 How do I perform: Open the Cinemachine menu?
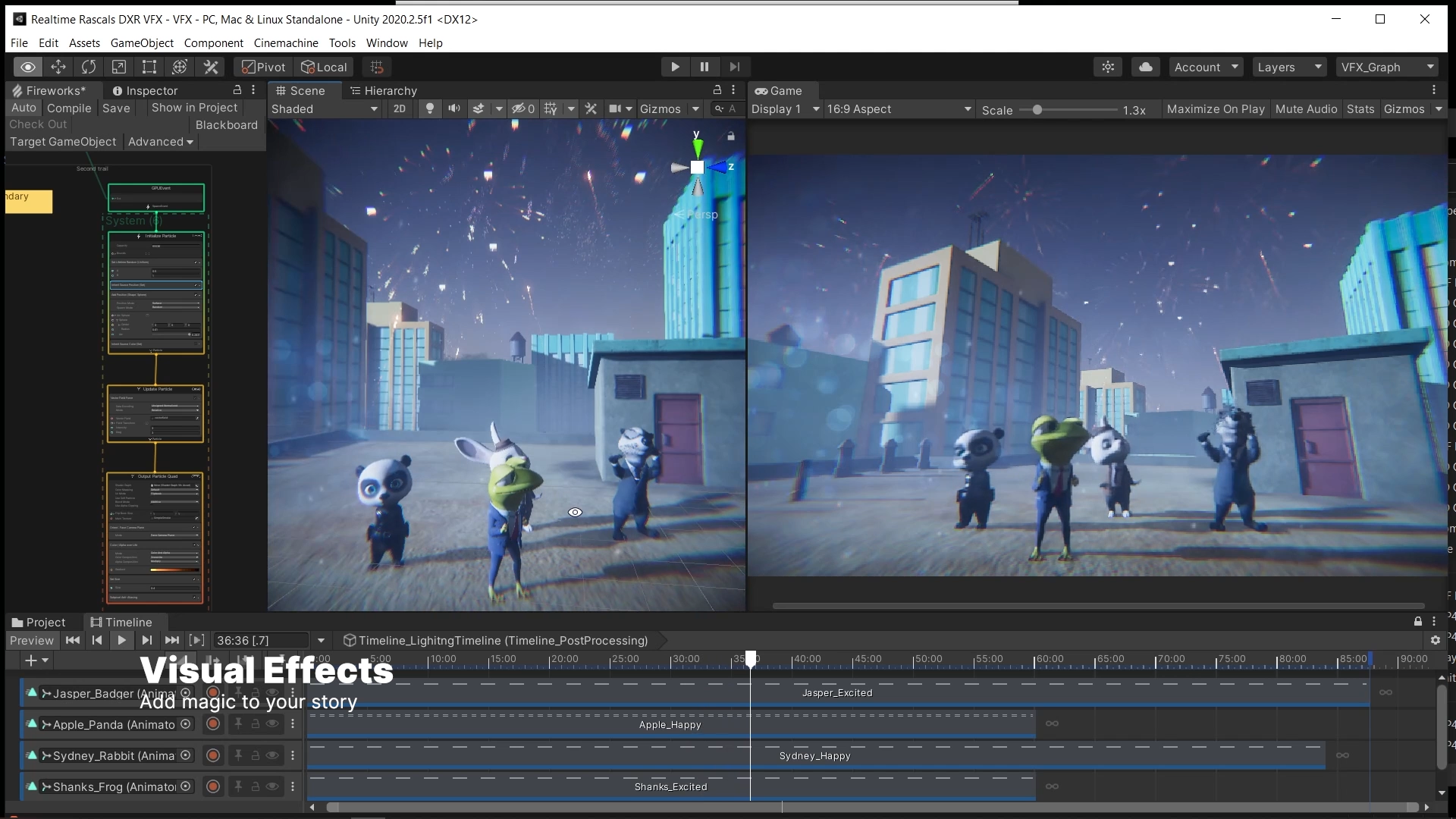(286, 43)
